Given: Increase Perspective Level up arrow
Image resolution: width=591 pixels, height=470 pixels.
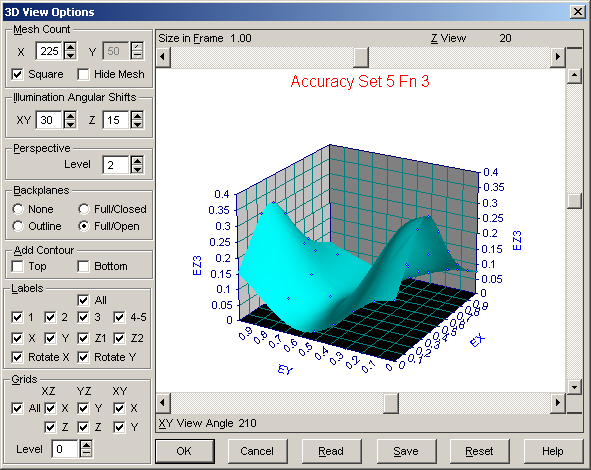Looking at the screenshot, I should pos(137,161).
